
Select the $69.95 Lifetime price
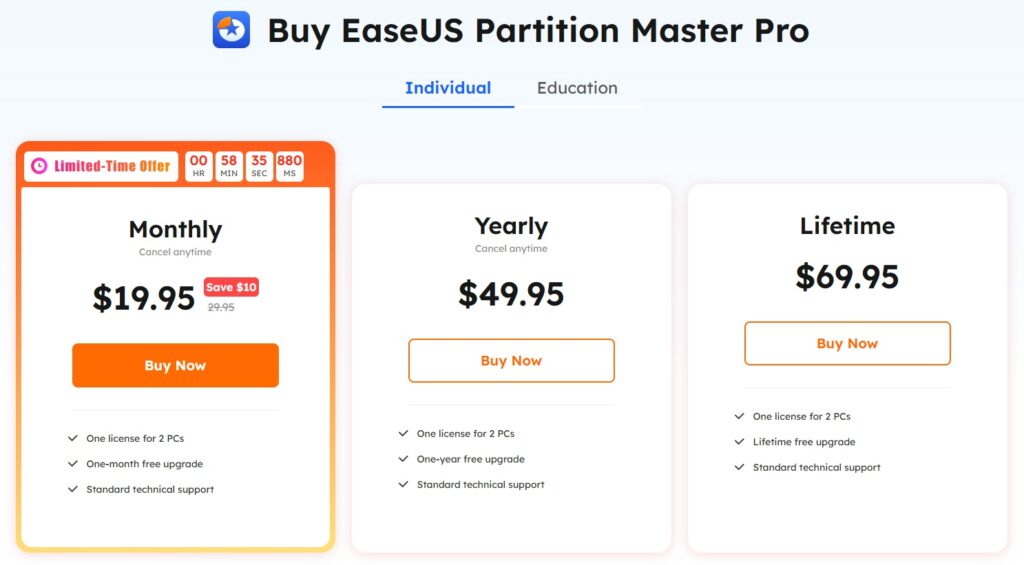(847, 277)
